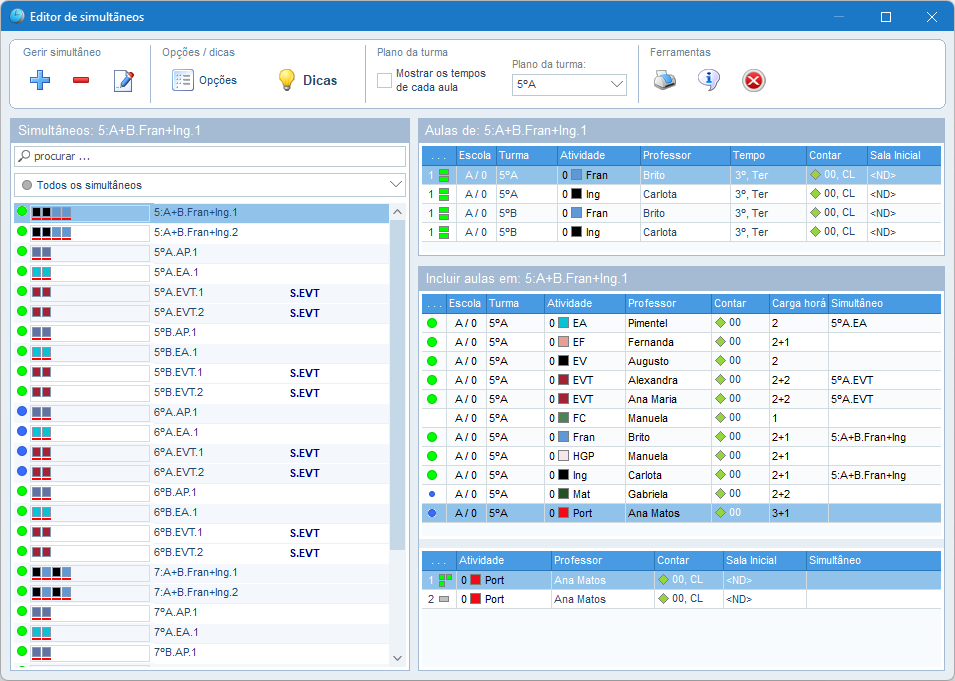Viewport: 955px width, 681px height.
Task: Click the red Port color swatch in 5ºA row
Action: coord(563,513)
